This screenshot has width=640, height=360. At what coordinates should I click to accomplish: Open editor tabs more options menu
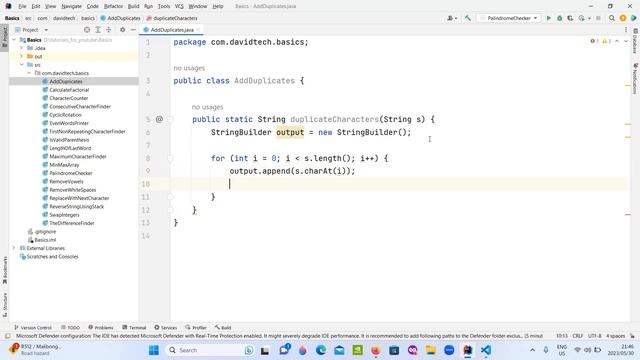[626, 30]
